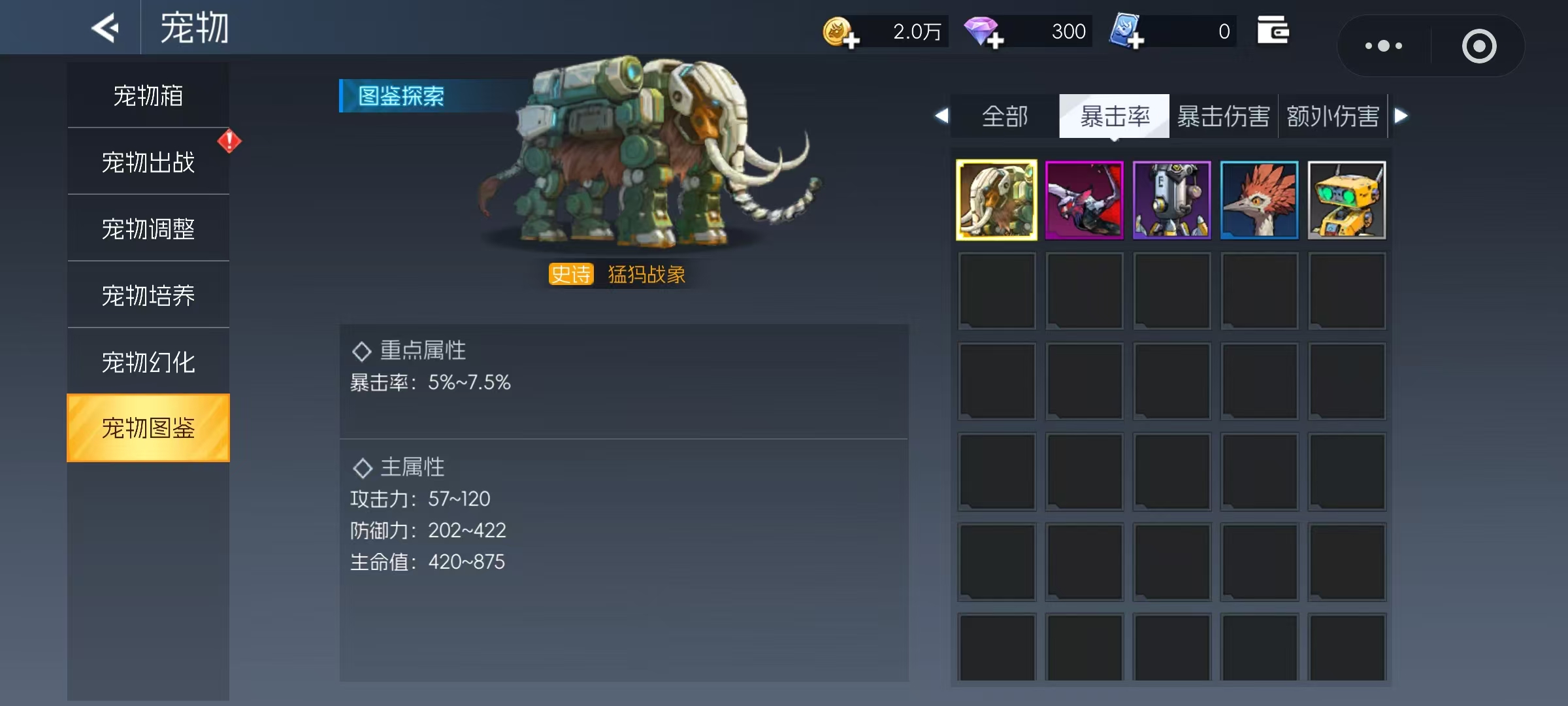
Task: Add gold coins via coin icon
Action: pyautogui.click(x=840, y=32)
